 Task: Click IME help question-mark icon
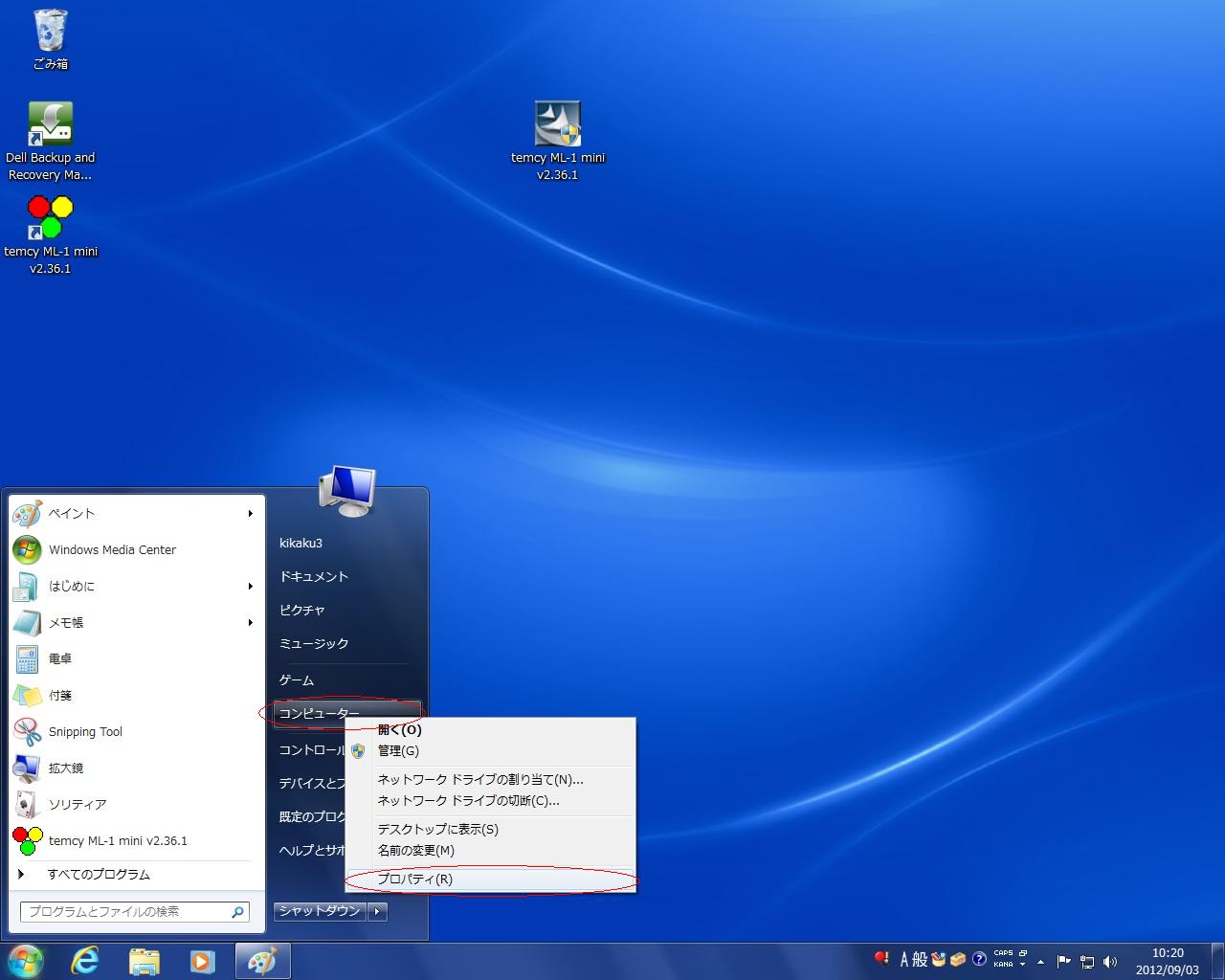tap(979, 959)
